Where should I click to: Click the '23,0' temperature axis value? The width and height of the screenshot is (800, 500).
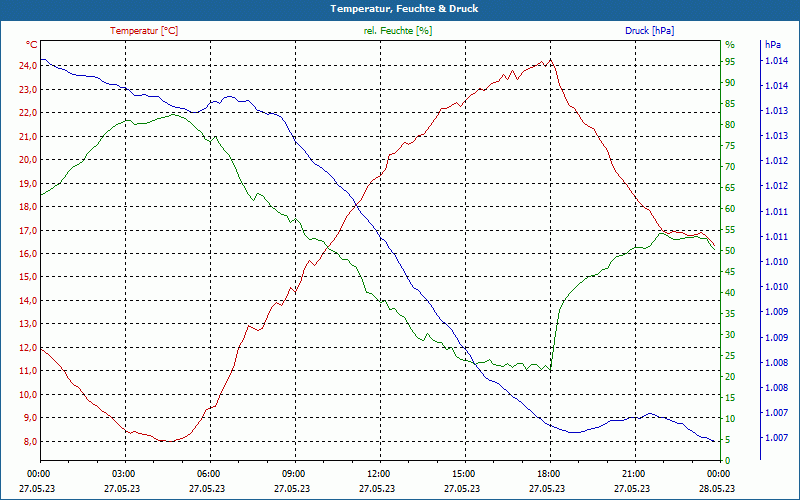pos(28,89)
